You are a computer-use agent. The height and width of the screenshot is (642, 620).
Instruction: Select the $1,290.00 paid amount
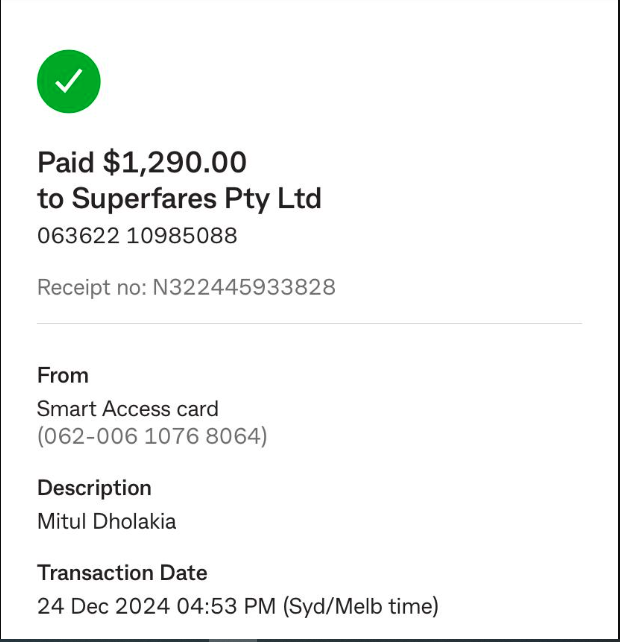[x=174, y=163]
